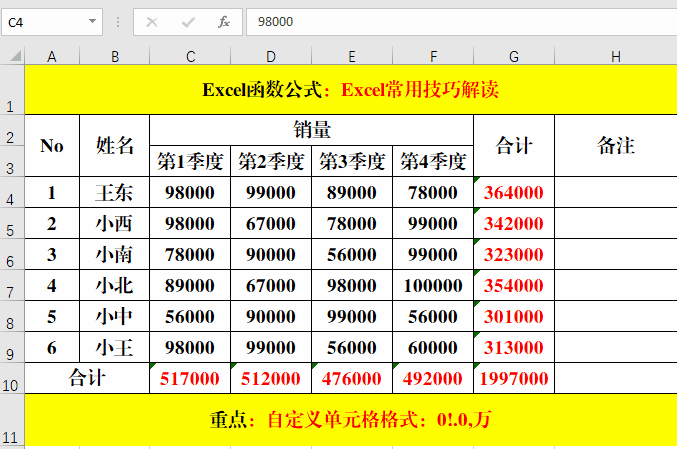Screen dimensions: 677x449
Task: Select the name cell '小南'
Action: click(x=114, y=254)
